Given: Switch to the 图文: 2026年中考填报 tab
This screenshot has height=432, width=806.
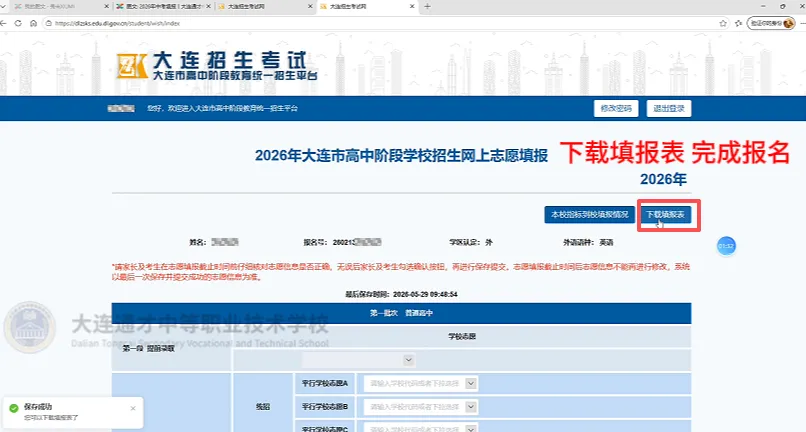Looking at the screenshot, I should (x=162, y=6).
